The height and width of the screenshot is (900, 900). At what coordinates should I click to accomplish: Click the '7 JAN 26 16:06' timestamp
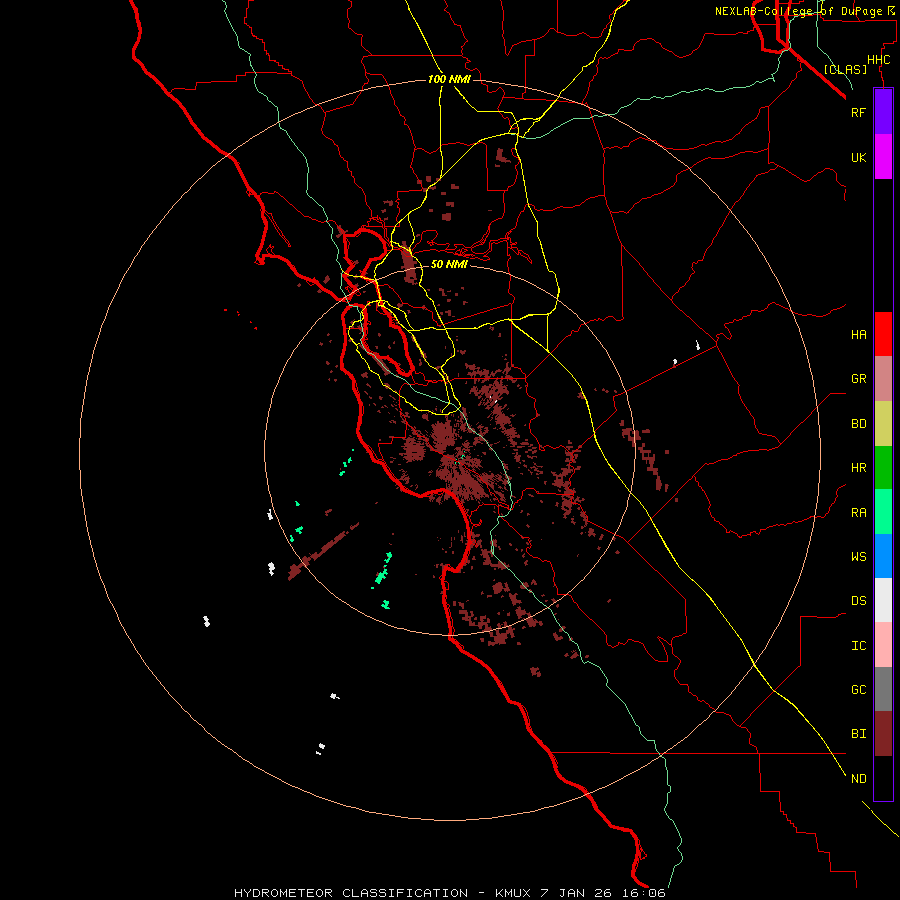pos(603,893)
